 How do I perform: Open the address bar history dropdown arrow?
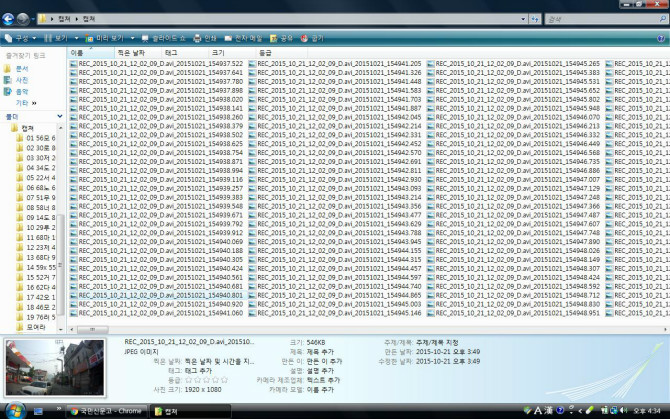pyautogui.click(x=523, y=19)
